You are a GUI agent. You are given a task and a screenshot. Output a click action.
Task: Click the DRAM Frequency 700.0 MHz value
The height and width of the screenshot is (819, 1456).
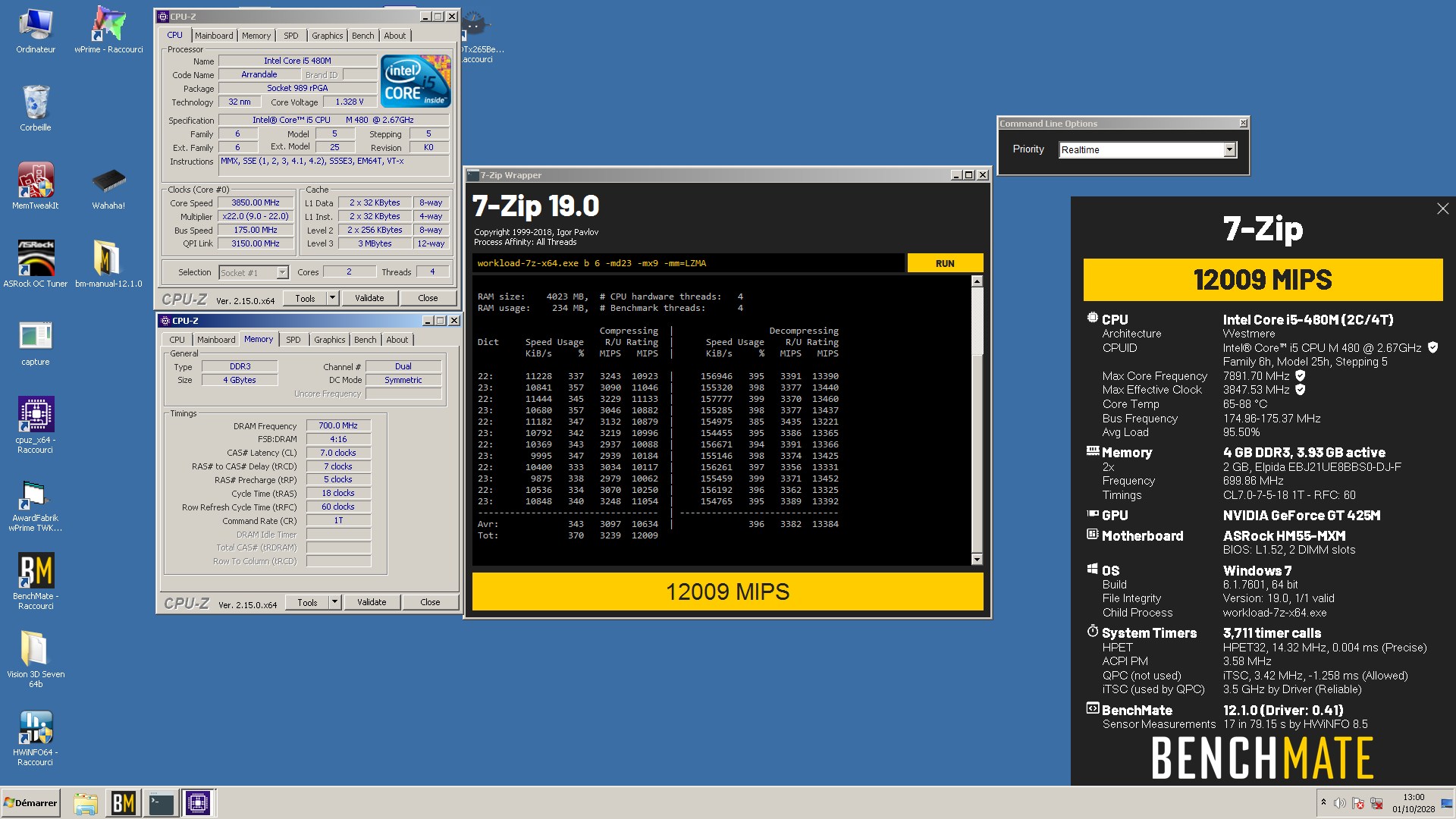click(338, 425)
